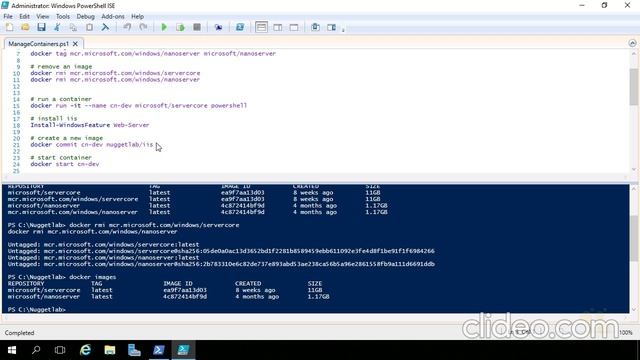Open File Explorer from taskbar
Viewport: 640px width, 360px height.
(110, 350)
